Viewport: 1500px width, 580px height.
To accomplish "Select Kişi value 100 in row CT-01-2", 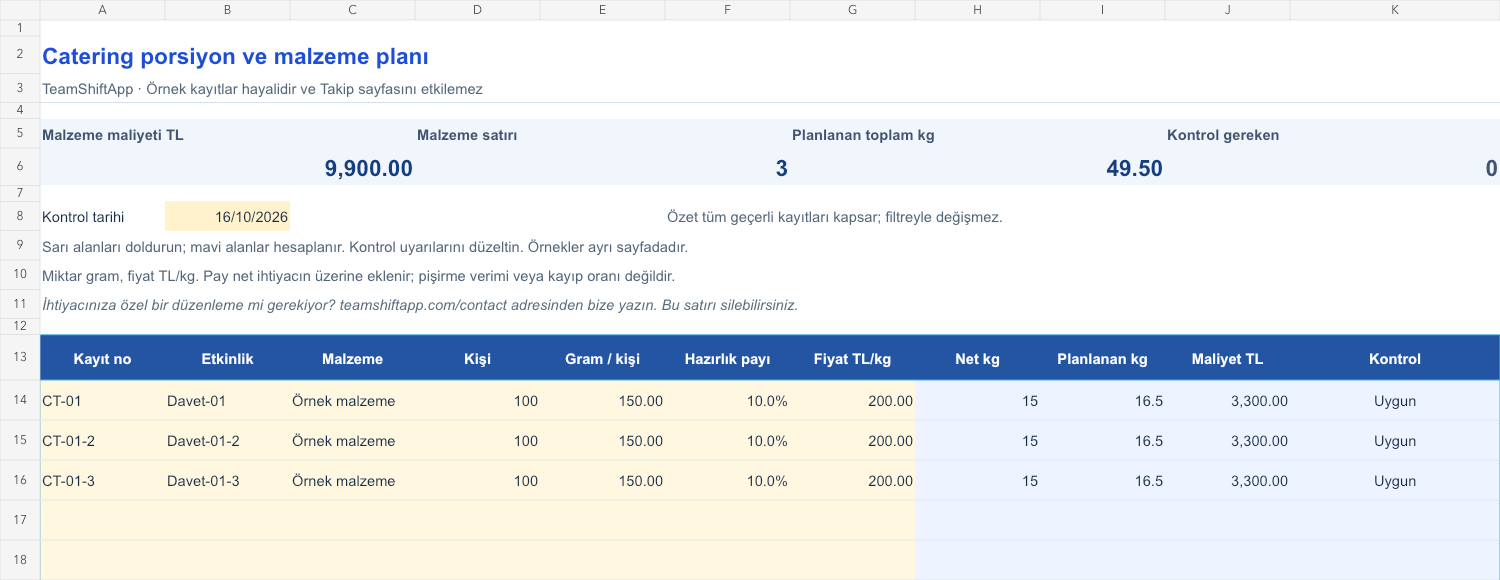I will pos(477,441).
